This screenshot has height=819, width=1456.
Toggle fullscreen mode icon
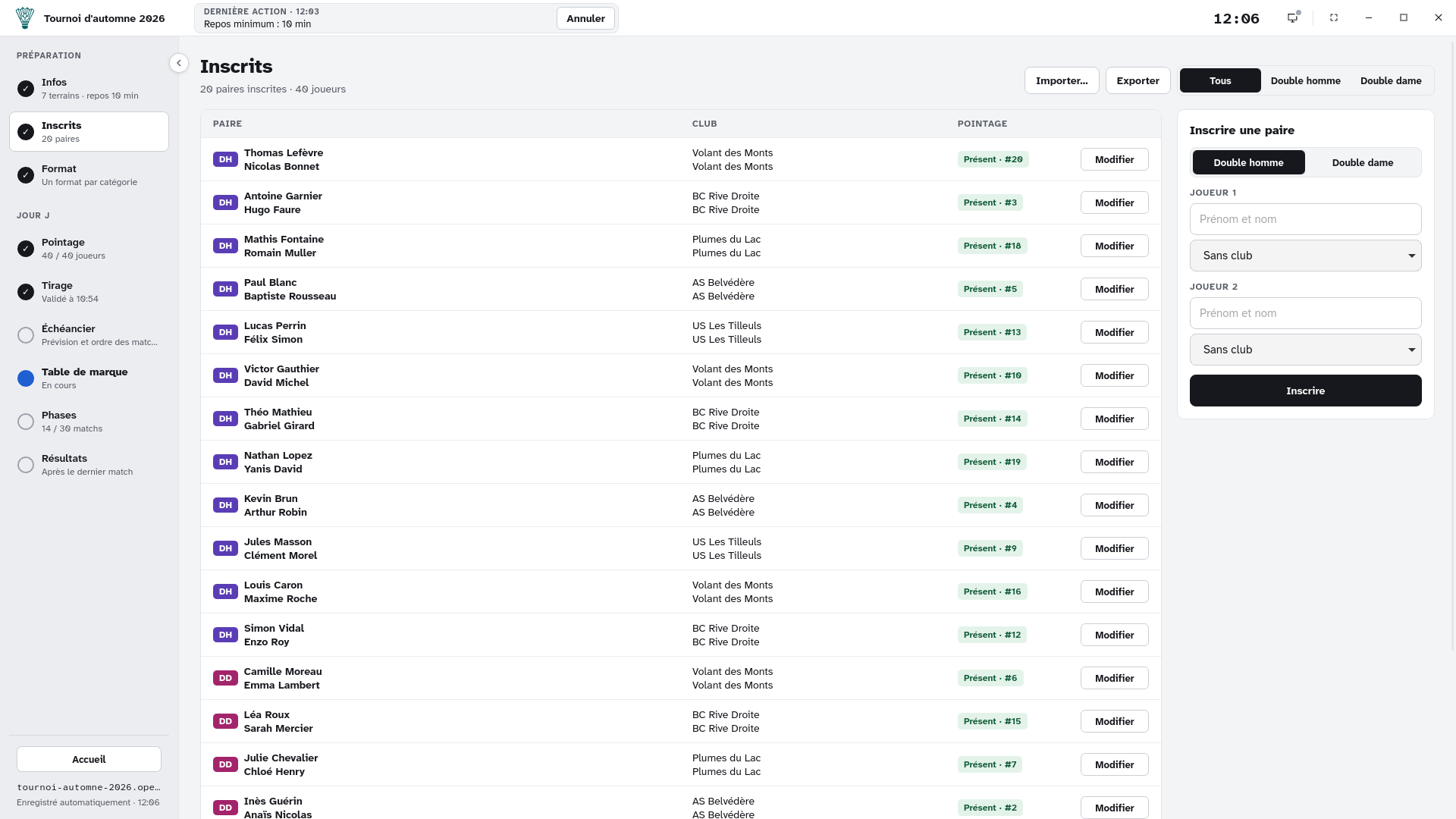(1334, 17)
